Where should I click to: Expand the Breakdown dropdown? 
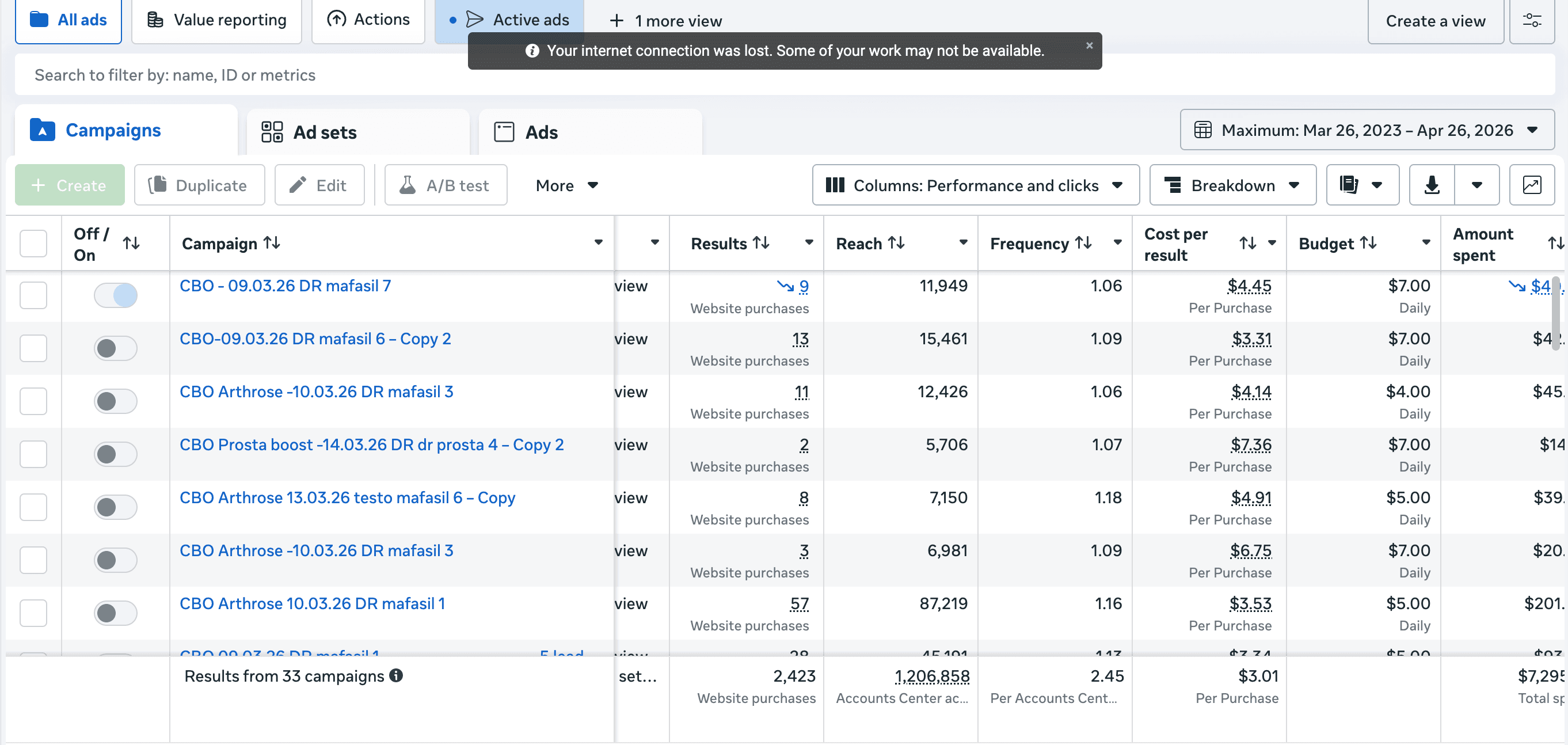coord(1232,184)
